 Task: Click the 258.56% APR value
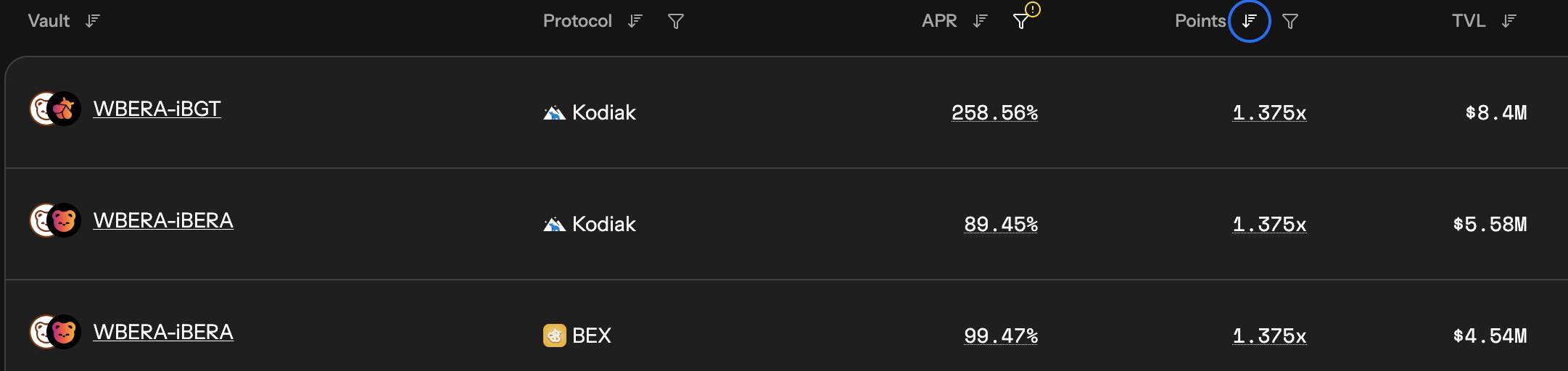994,112
